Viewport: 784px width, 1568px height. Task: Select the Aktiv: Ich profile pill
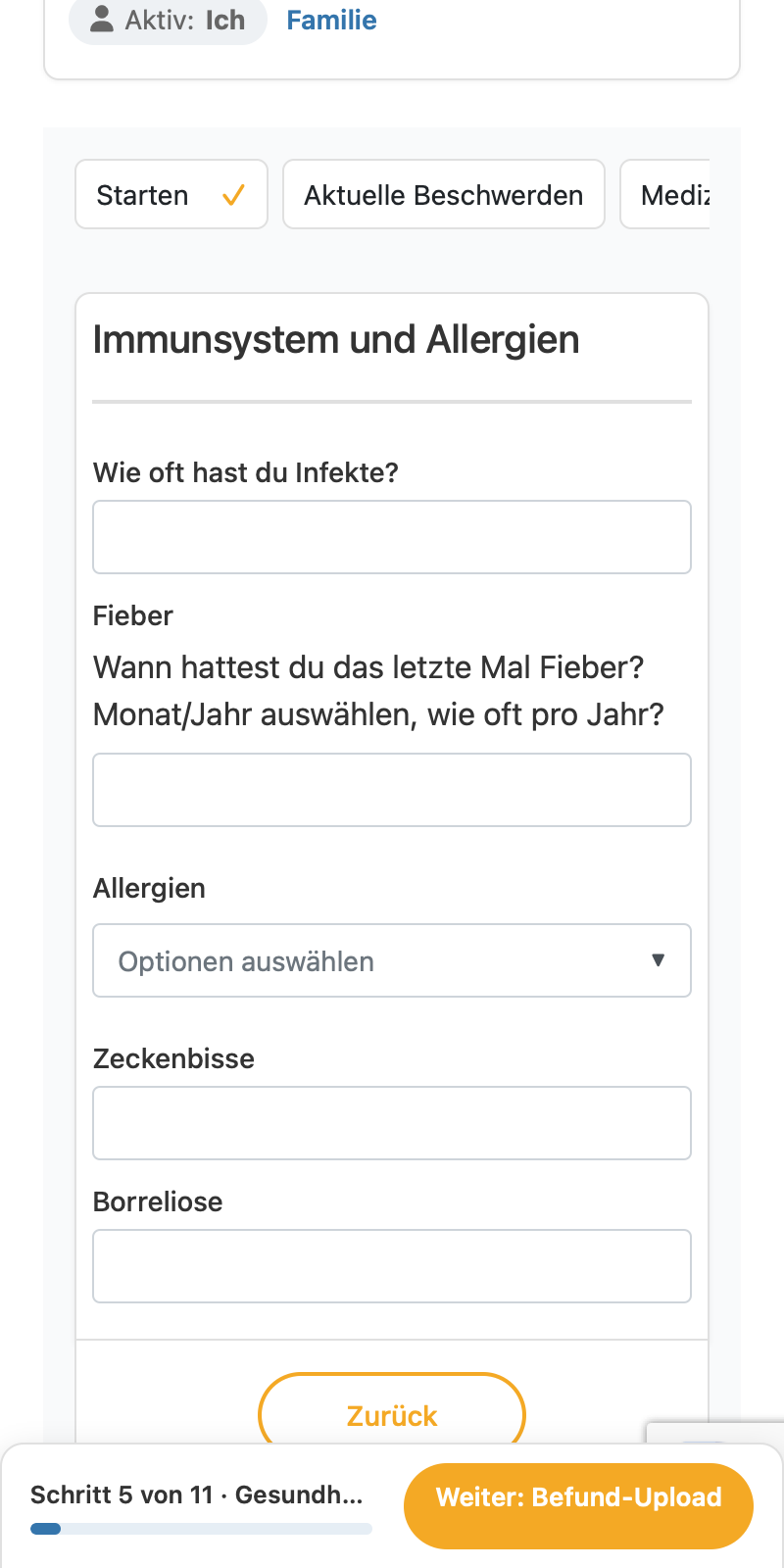168,20
